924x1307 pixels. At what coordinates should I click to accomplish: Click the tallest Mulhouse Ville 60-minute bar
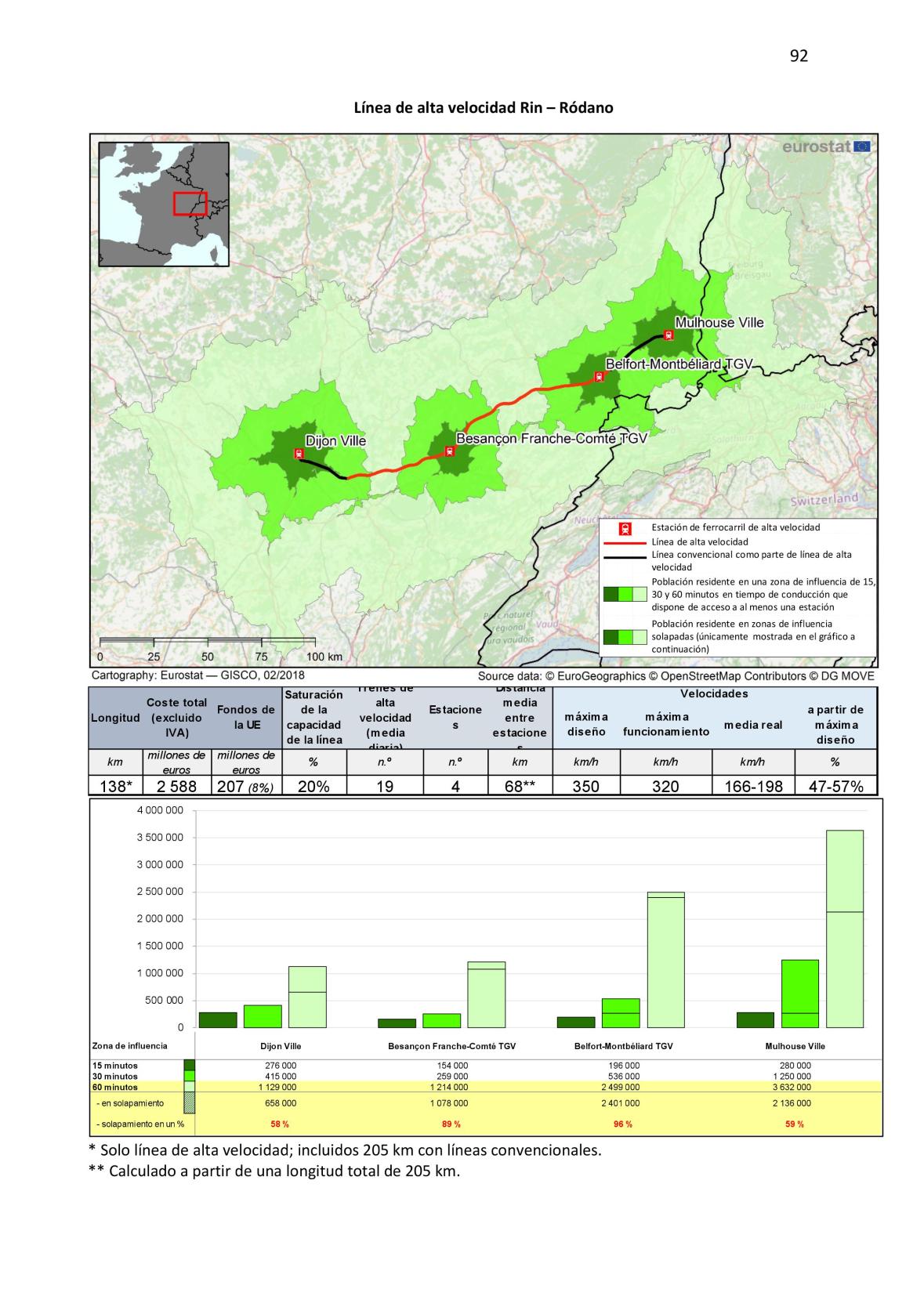845,929
